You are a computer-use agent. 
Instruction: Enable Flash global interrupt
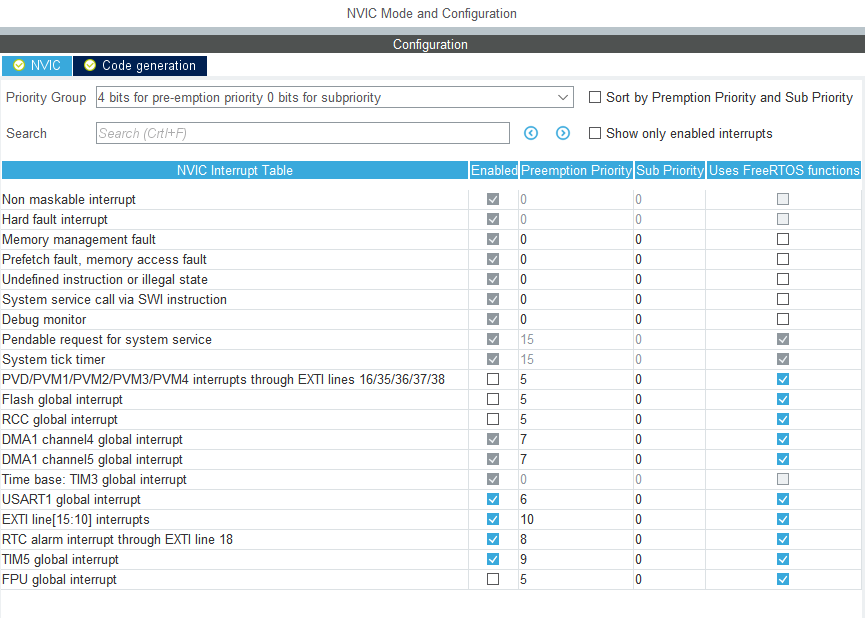[x=493, y=399]
